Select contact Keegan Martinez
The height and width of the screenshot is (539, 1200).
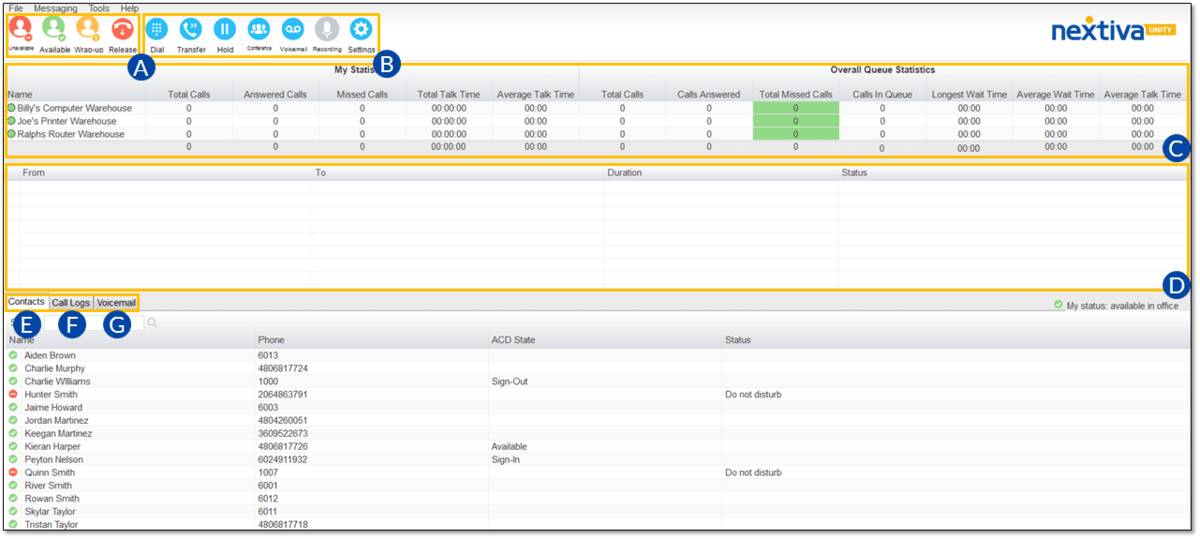click(58, 433)
